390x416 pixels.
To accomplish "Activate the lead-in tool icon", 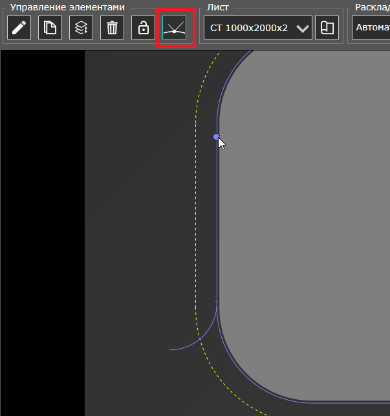I will pyautogui.click(x=174, y=27).
